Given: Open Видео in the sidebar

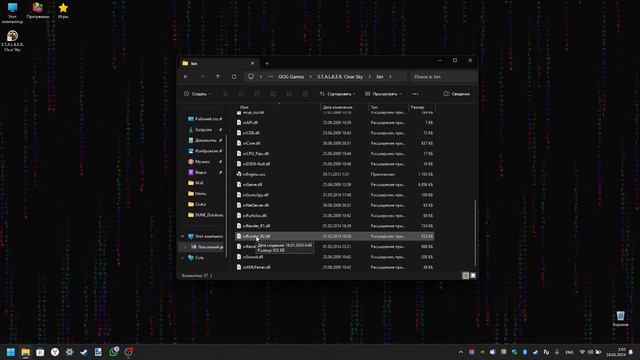Looking at the screenshot, I should [204, 172].
